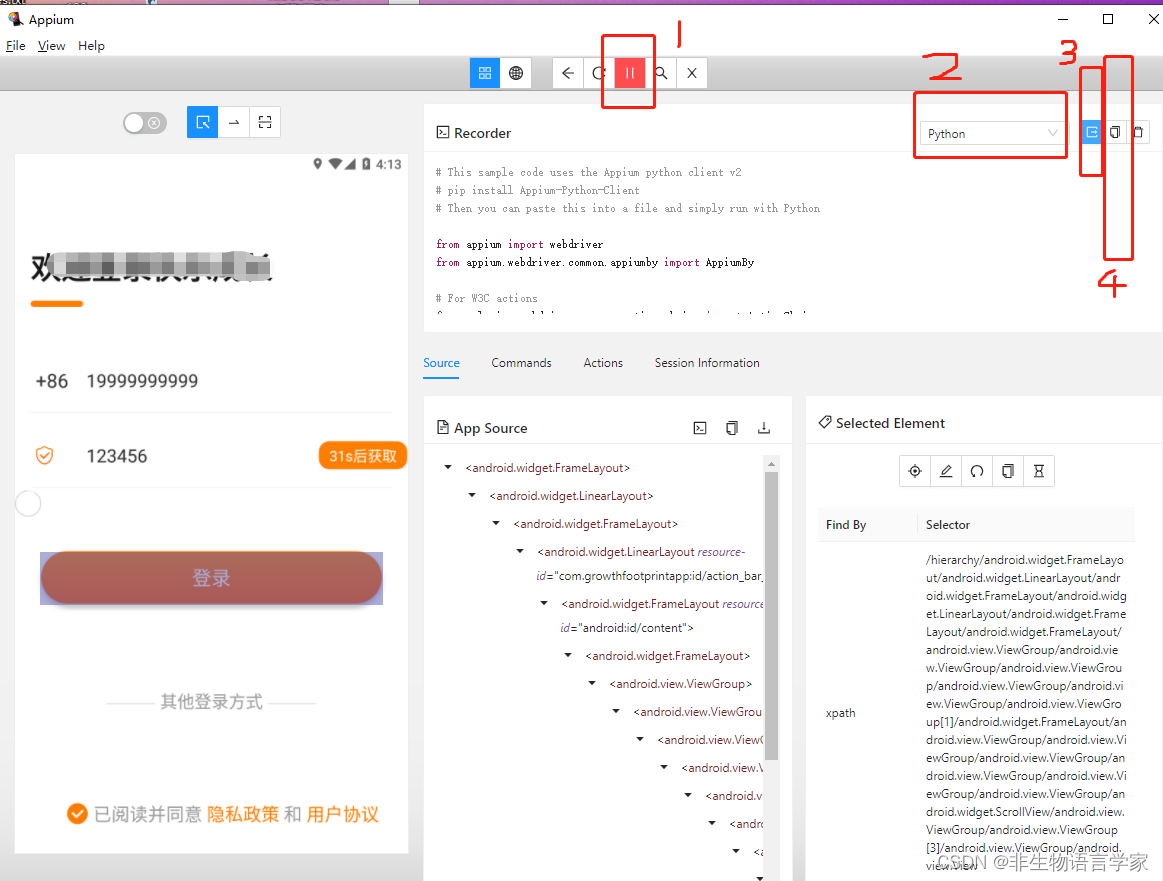Viewport: 1163px width, 881px height.
Task: Switch to web/hybrid app mode globe icon
Action: 515,73
